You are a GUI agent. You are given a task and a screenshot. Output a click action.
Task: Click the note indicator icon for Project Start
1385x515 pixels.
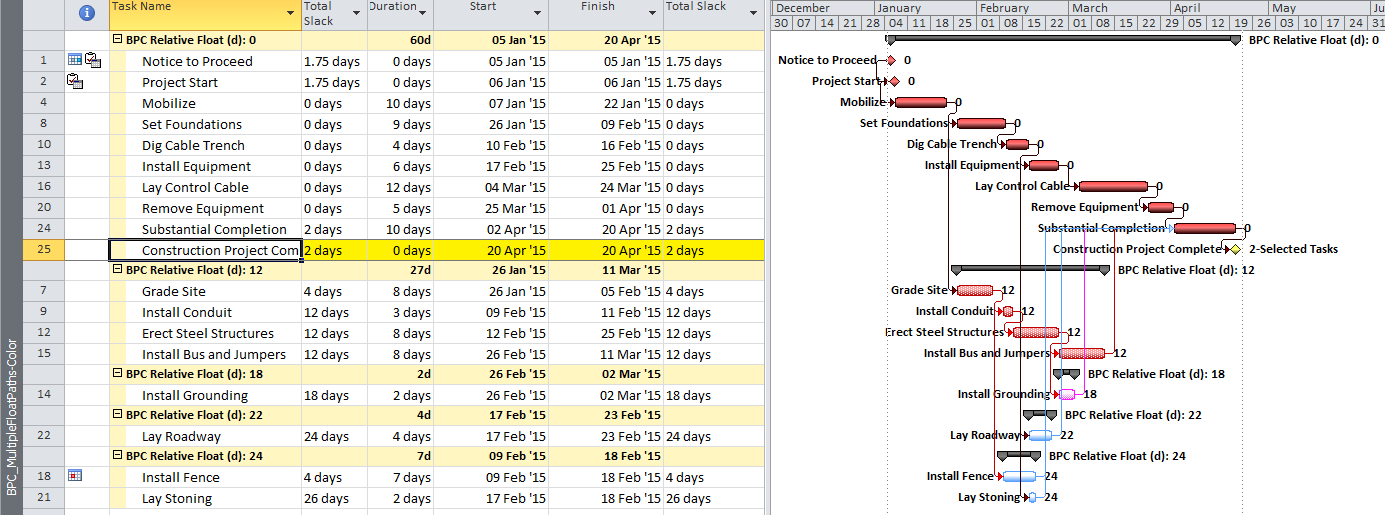tap(75, 82)
